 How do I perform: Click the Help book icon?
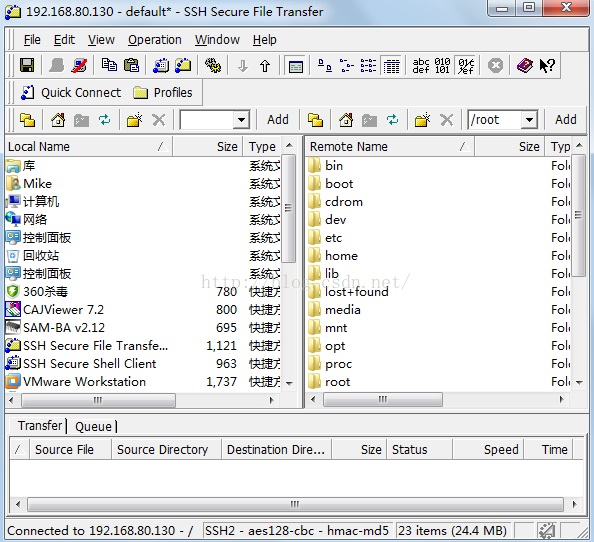point(525,66)
